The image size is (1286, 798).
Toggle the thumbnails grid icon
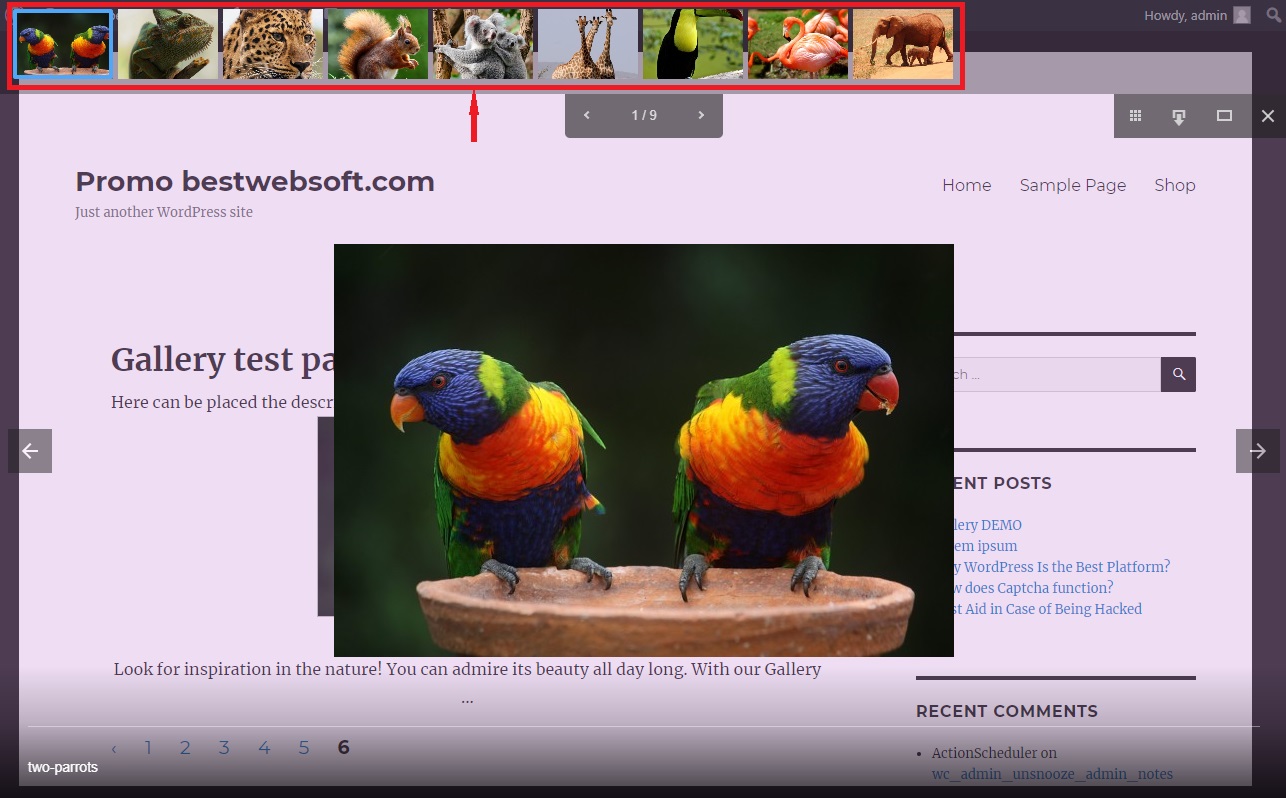coord(1135,116)
